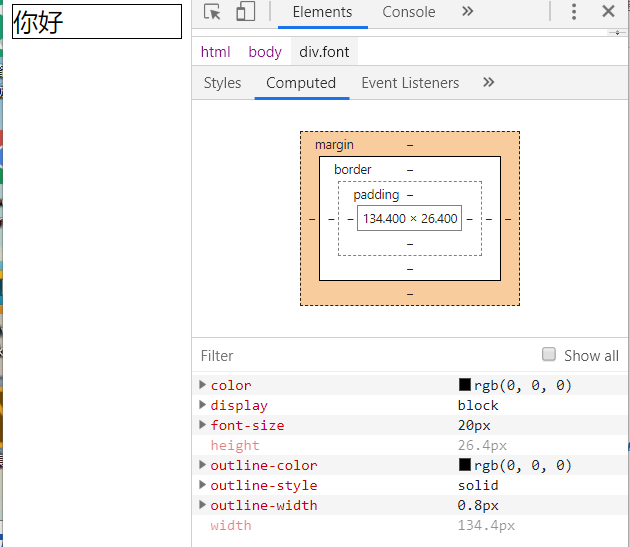This screenshot has width=630, height=547.
Task: Show more sidebar tabs chevron after Event Listeners
Action: click(x=488, y=82)
